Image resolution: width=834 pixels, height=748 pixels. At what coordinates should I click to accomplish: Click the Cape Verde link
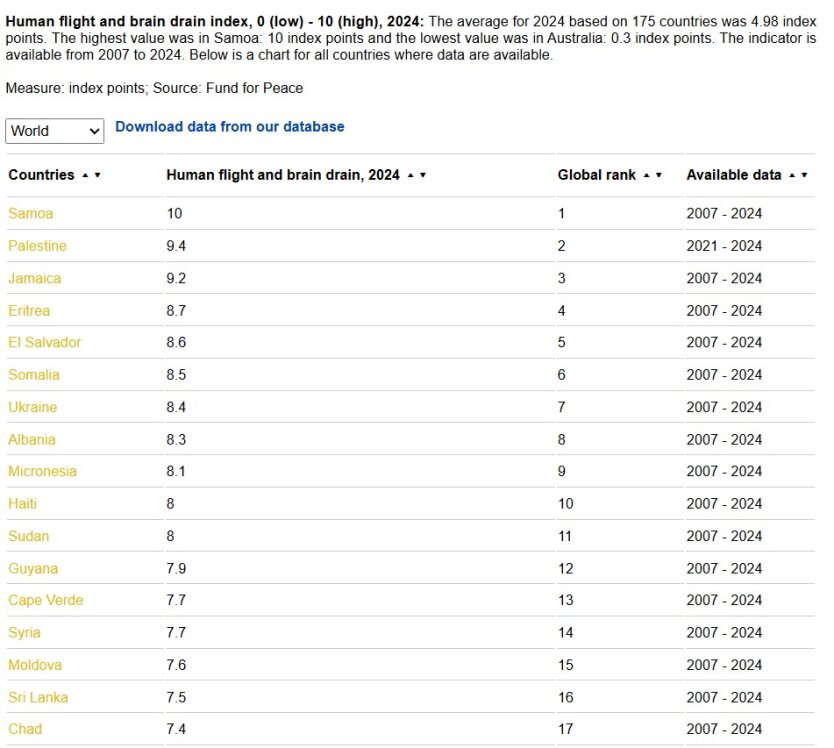tap(46, 600)
